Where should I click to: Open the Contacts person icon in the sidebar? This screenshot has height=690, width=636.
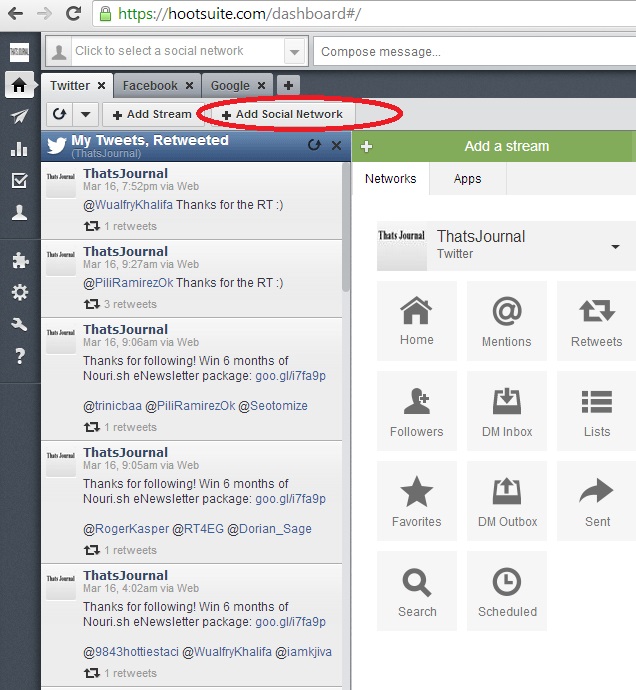[x=19, y=213]
